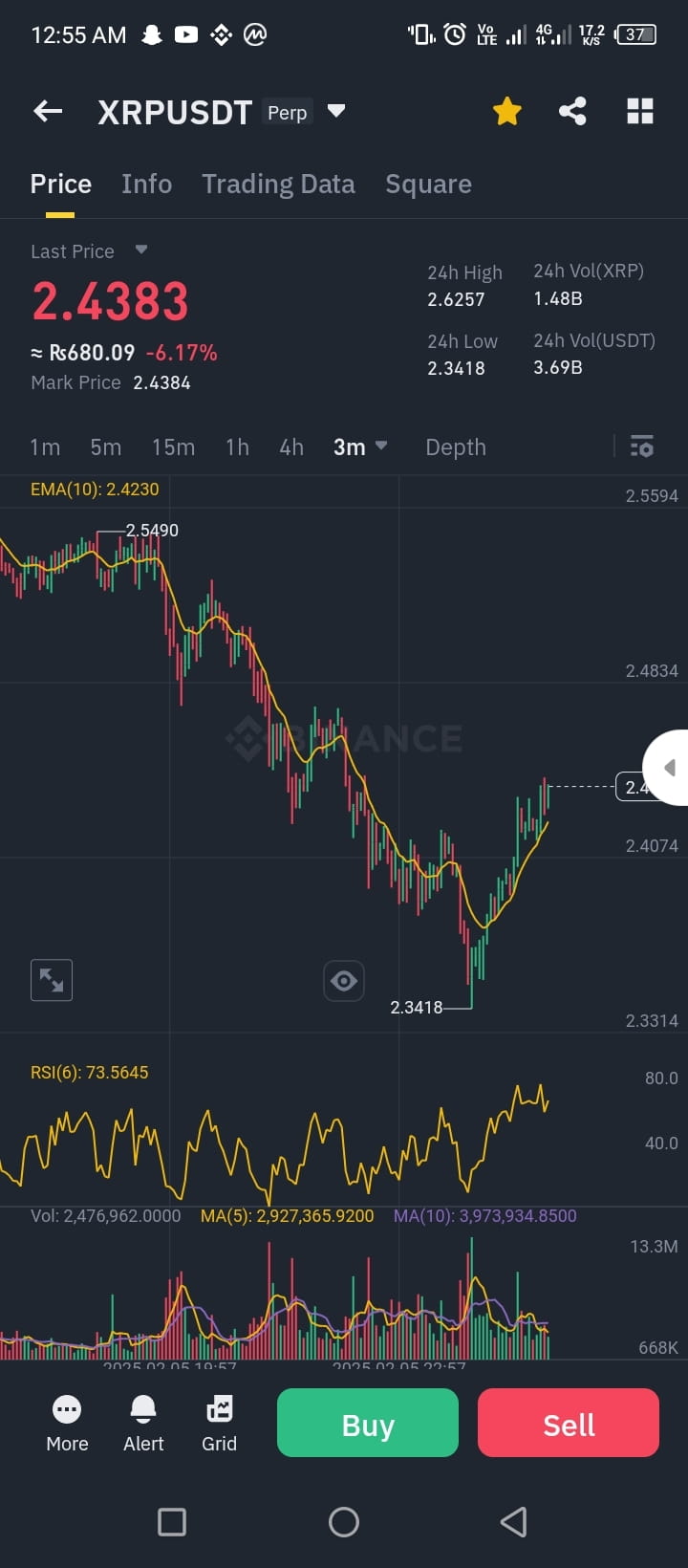Tap the Mark Price value 2.4384
Viewport: 688px width, 1568px height.
click(x=161, y=382)
